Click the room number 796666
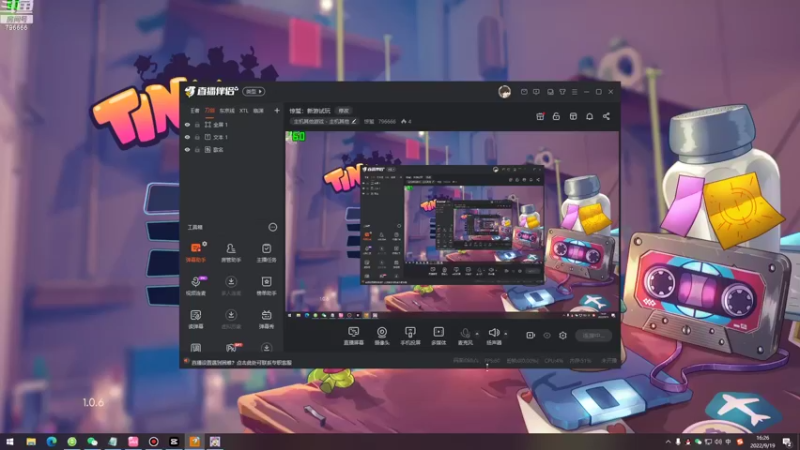 tap(387, 121)
